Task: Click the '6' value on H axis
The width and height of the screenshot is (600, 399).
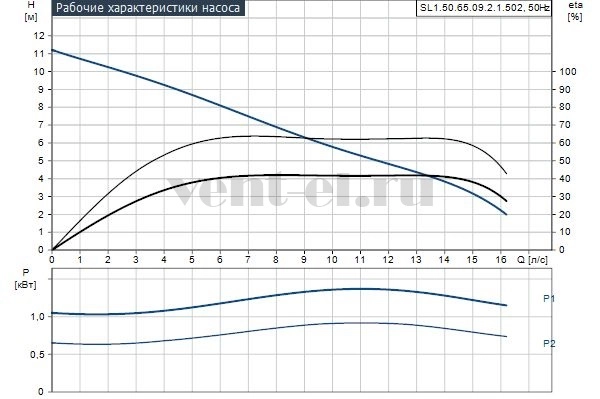Action: click(41, 143)
